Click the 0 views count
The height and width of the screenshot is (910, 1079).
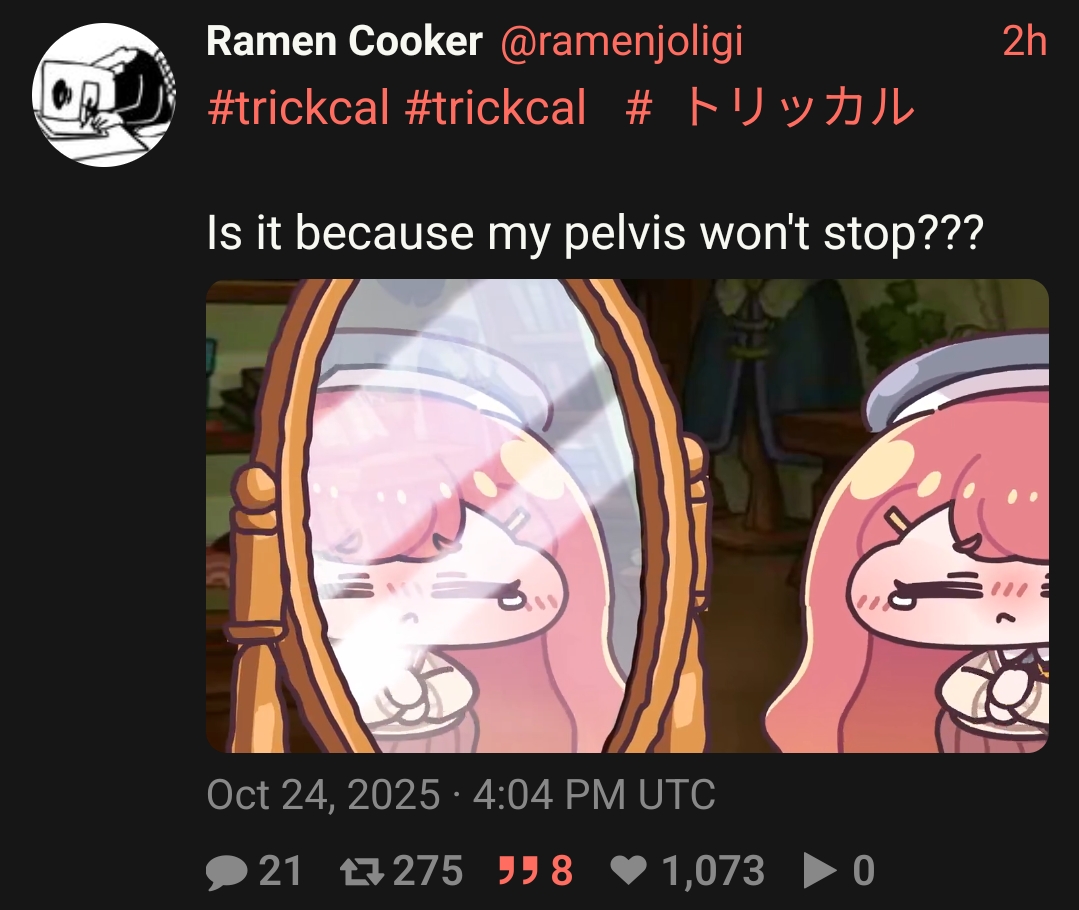[x=864, y=871]
